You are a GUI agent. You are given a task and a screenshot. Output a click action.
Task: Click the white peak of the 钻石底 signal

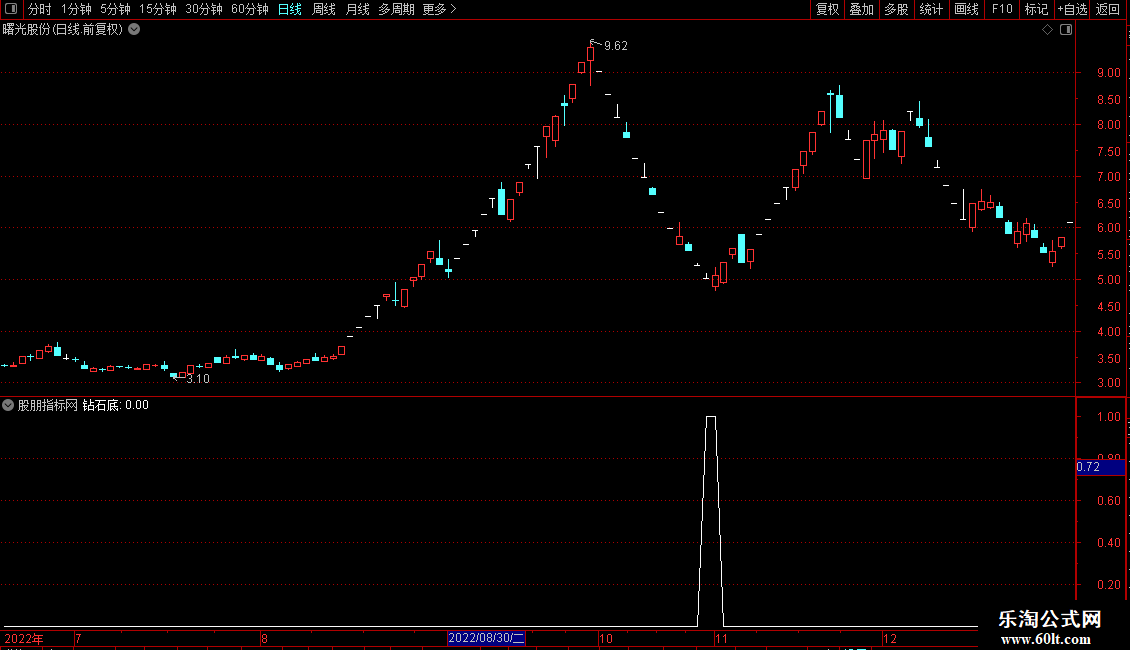click(711, 417)
